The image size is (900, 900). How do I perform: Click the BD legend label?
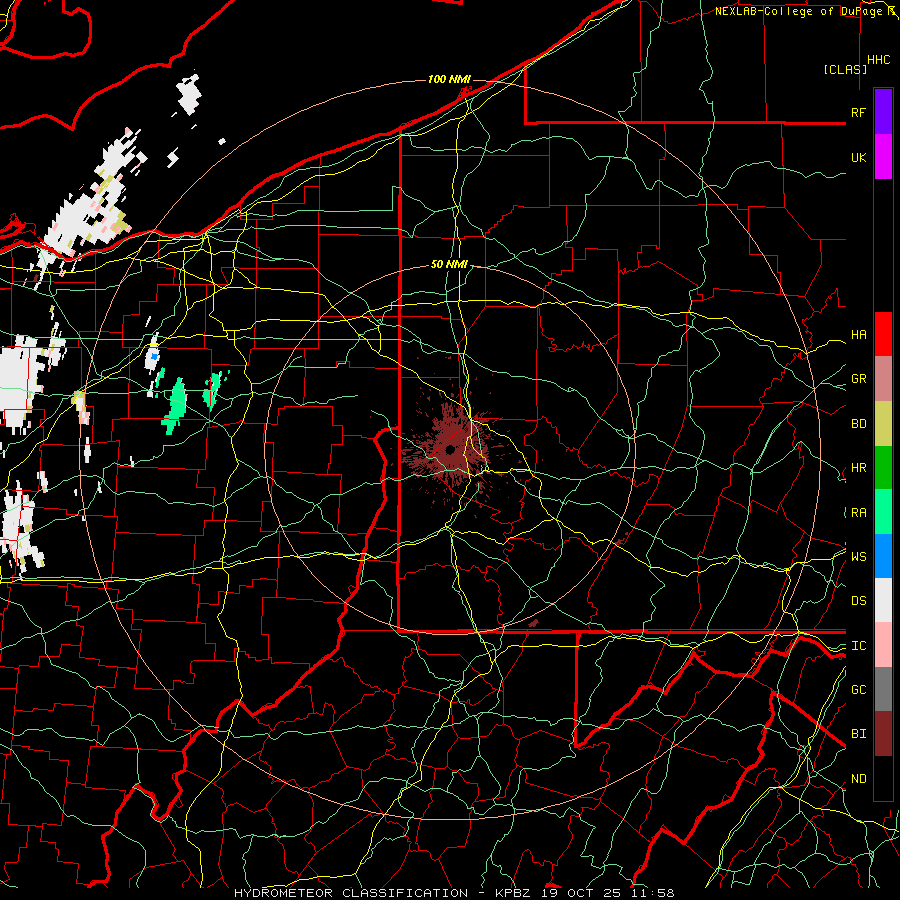pyautogui.click(x=859, y=424)
